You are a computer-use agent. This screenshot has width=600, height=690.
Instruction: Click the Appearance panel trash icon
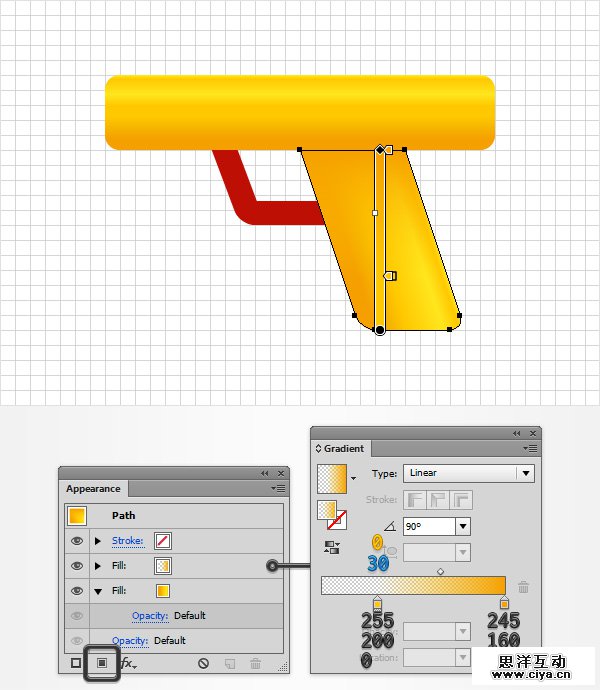tap(255, 663)
